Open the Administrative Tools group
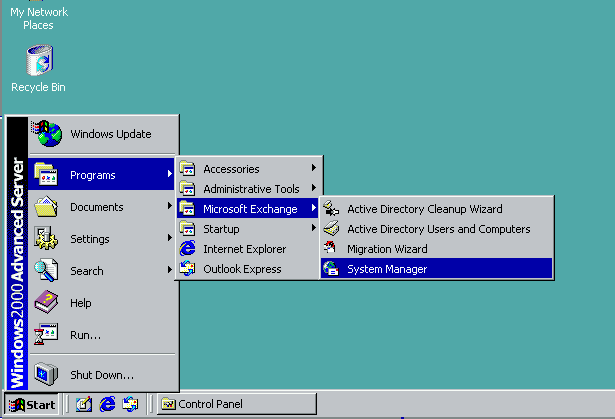The image size is (615, 419). (247, 189)
